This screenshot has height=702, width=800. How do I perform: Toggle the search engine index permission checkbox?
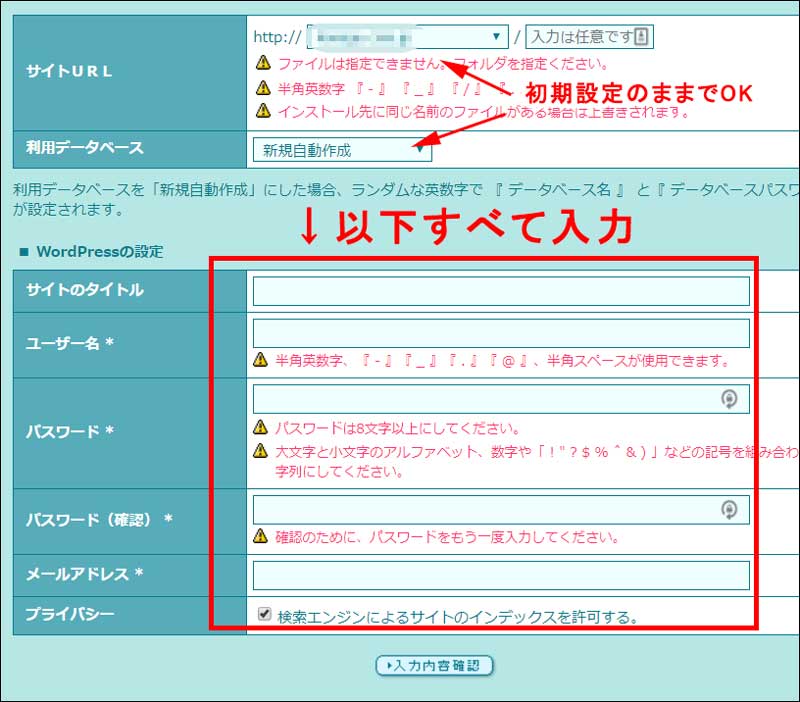click(x=264, y=614)
